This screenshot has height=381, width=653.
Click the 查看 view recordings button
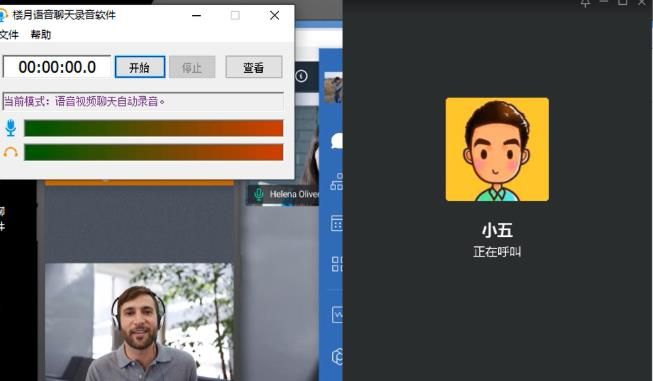(254, 67)
